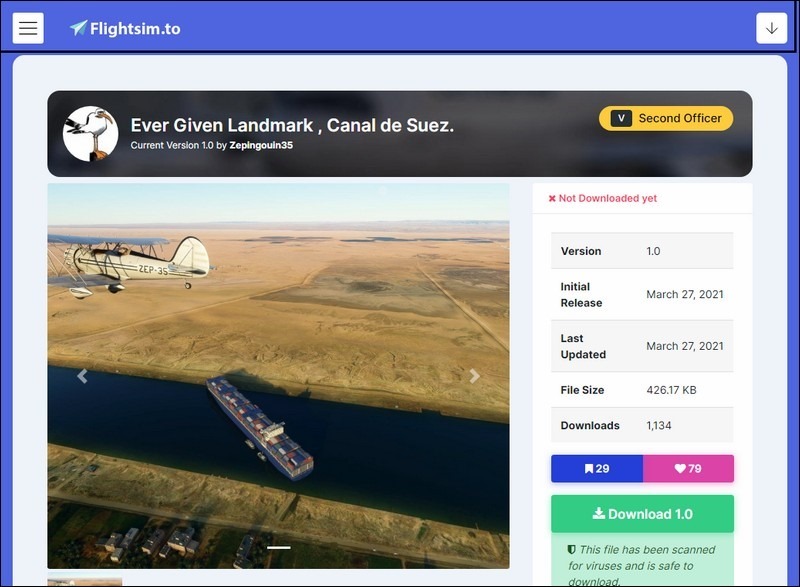Open Zepingouin35 author profile link
This screenshot has width=800, height=587.
tap(261, 145)
